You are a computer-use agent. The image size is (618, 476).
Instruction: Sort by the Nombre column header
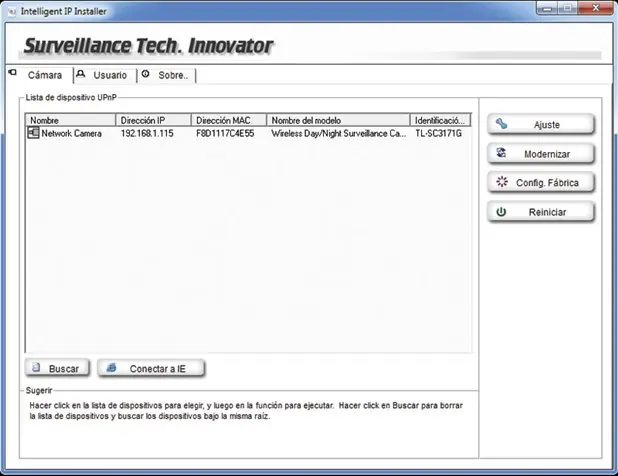pyautogui.click(x=71, y=120)
